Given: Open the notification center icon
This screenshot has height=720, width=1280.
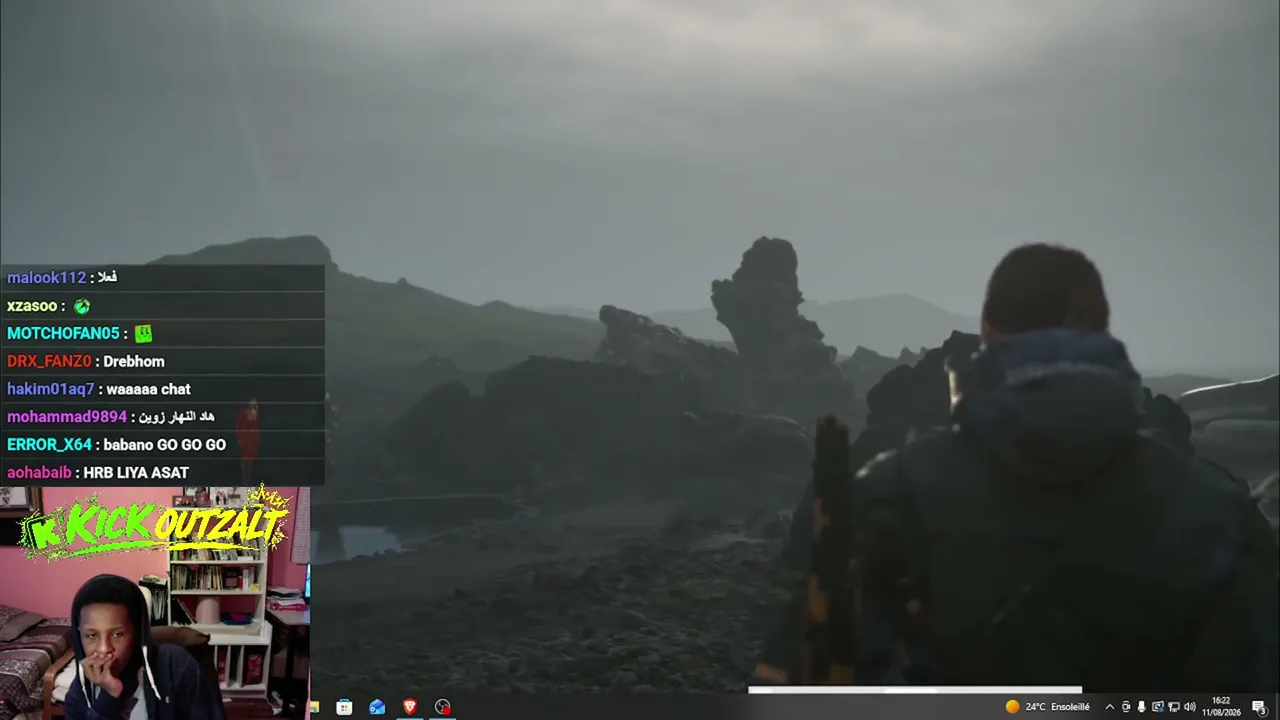Looking at the screenshot, I should click(1259, 707).
